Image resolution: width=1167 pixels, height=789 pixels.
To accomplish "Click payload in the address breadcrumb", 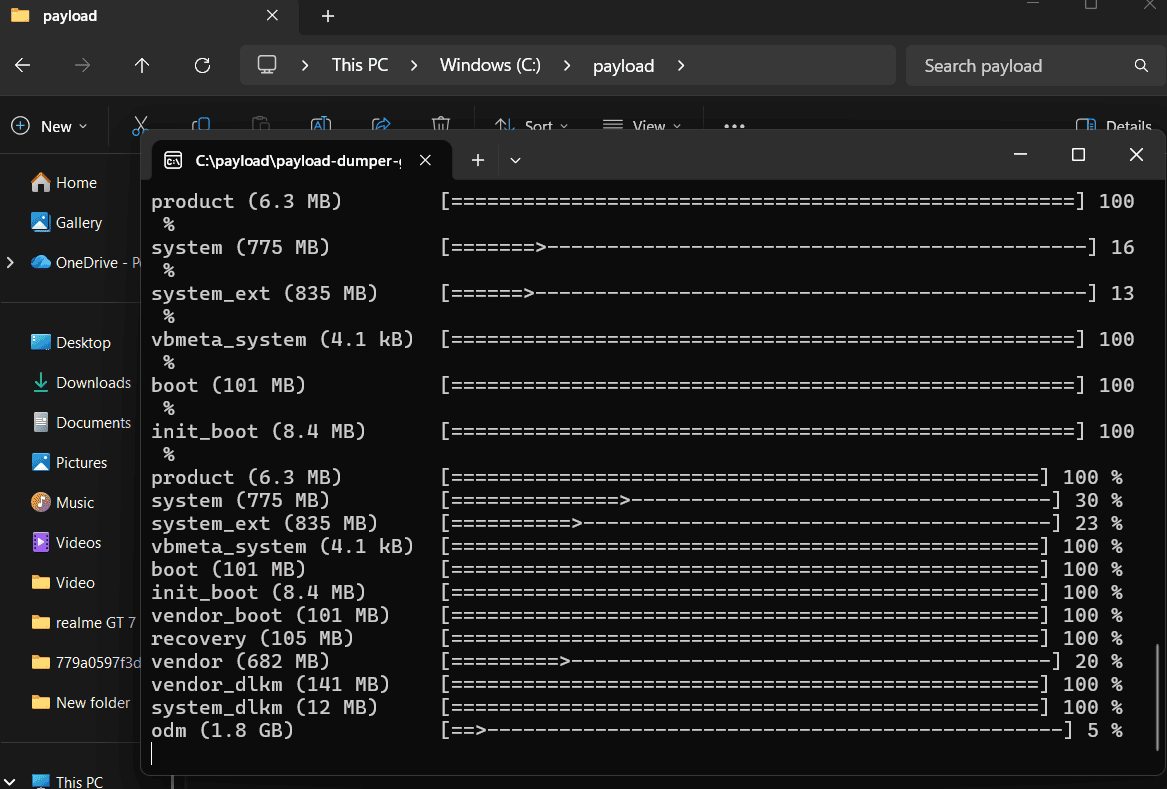I will (x=623, y=66).
